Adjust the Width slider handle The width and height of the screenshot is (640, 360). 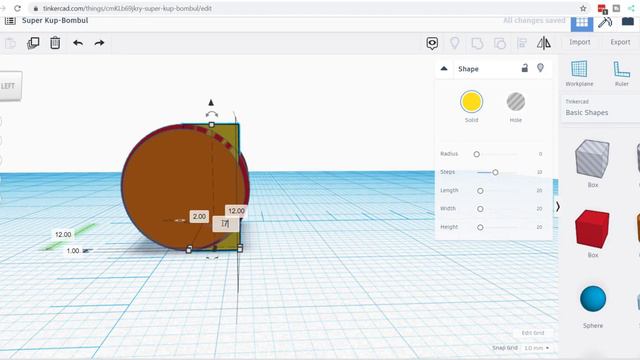(x=480, y=209)
